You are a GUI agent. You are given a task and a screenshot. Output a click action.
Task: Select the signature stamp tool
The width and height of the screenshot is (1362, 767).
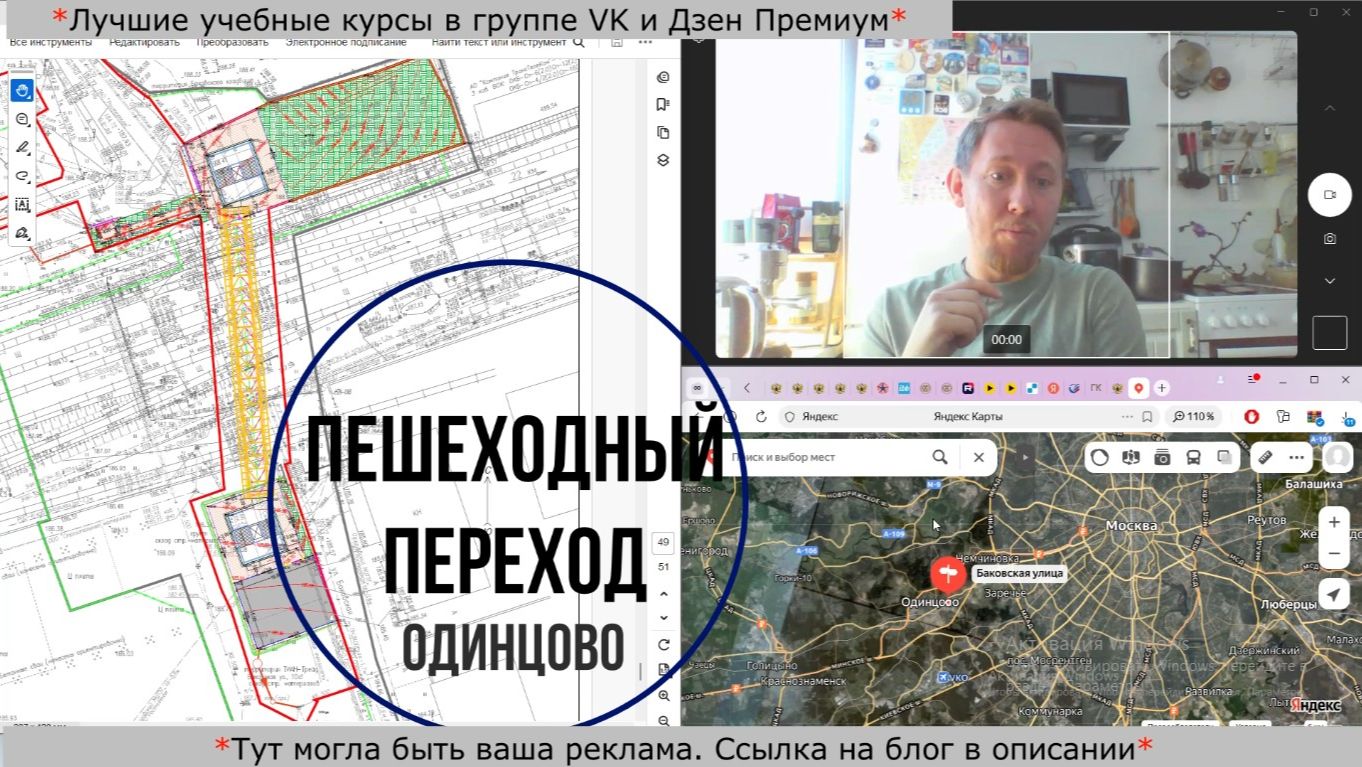coord(22,232)
